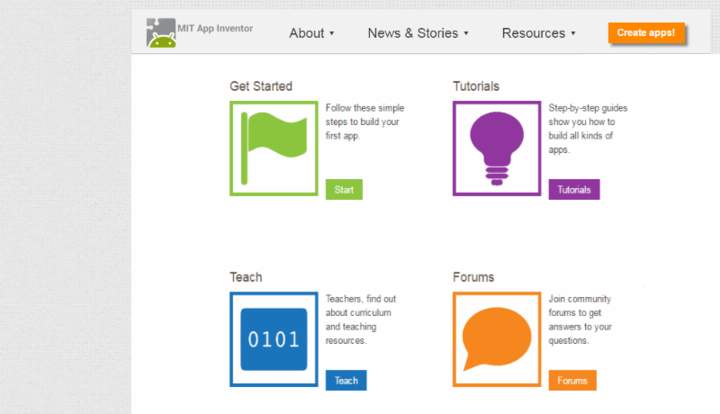
Task: Open the About menu
Action: pyautogui.click(x=306, y=33)
